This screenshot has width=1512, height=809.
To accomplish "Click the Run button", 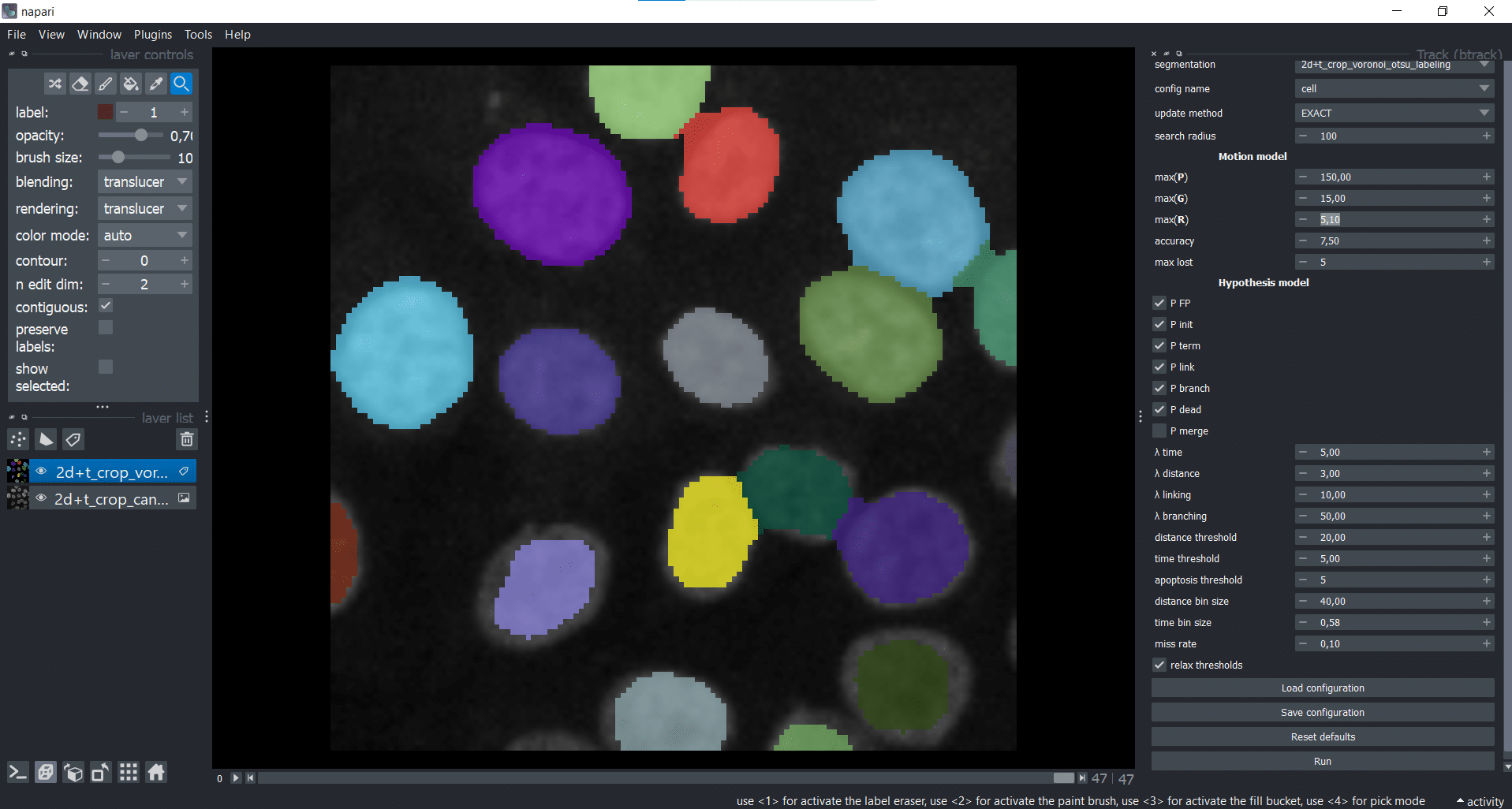I will pos(1322,761).
